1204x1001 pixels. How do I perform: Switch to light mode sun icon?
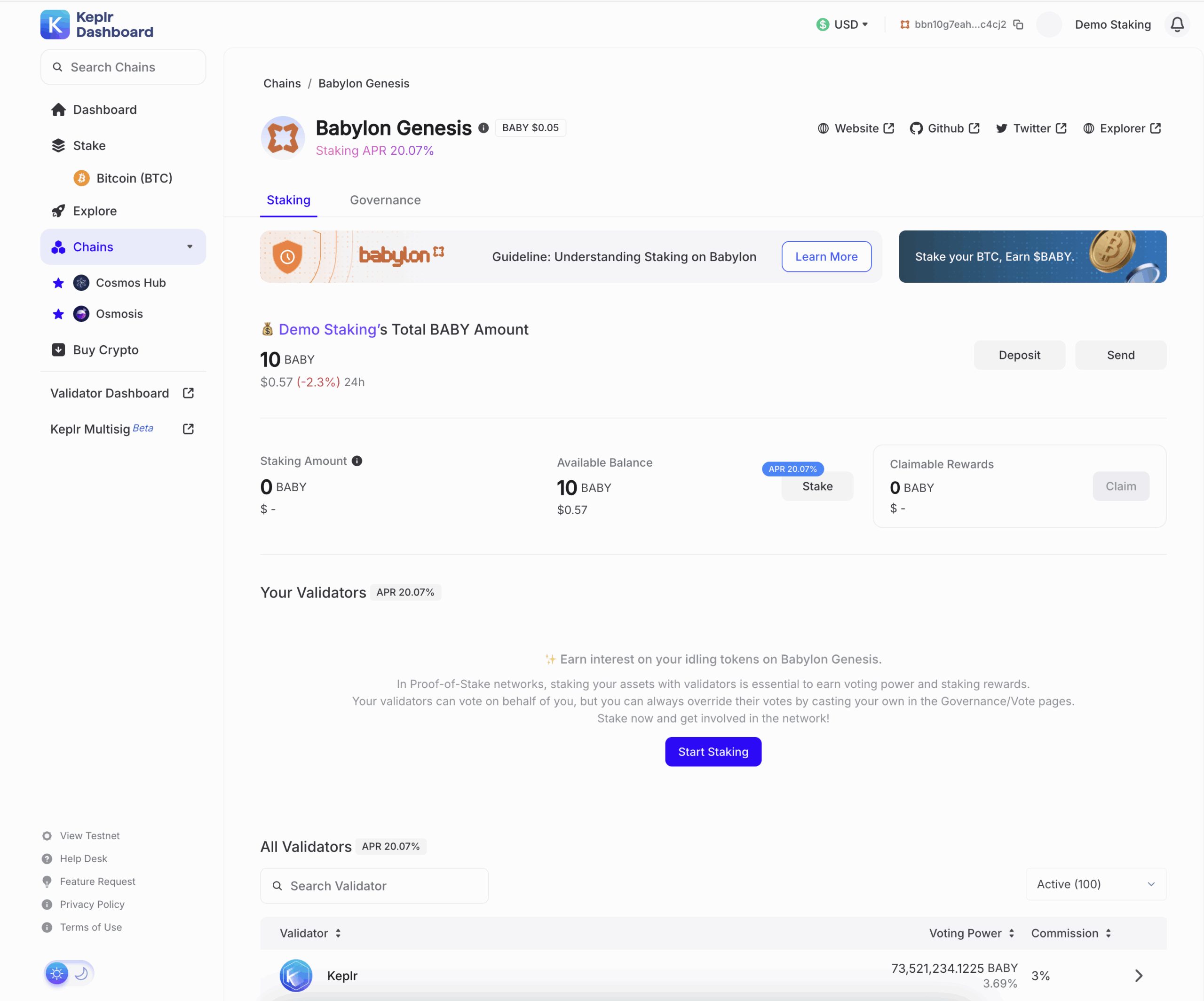[57, 973]
